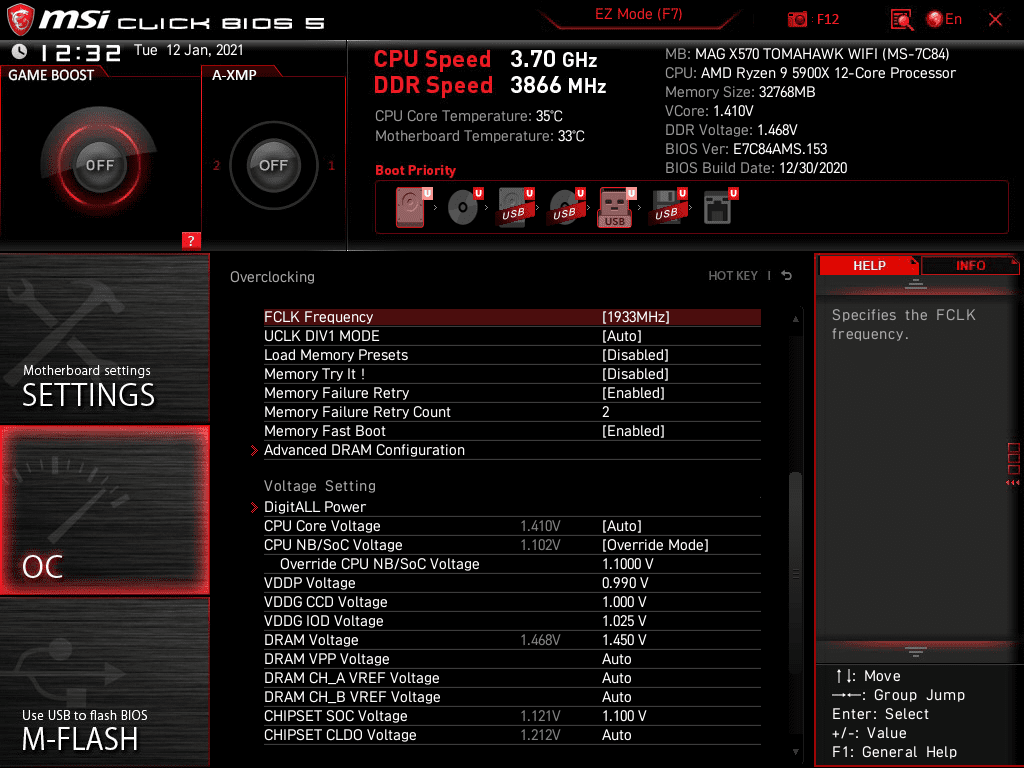Click the help panel bottom collapse handle
This screenshot has width=1024, height=768.
(915, 652)
